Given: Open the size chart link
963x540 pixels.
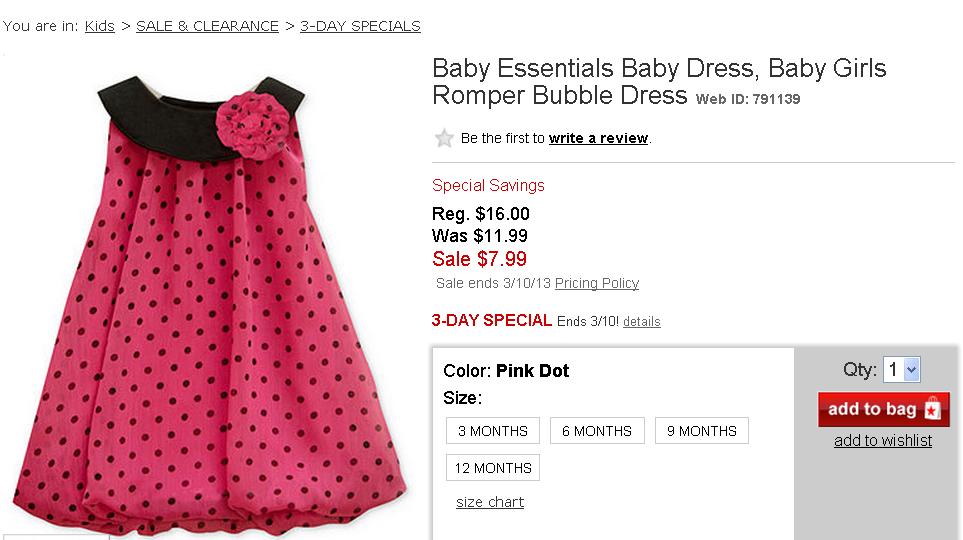Looking at the screenshot, I should [x=490, y=502].
